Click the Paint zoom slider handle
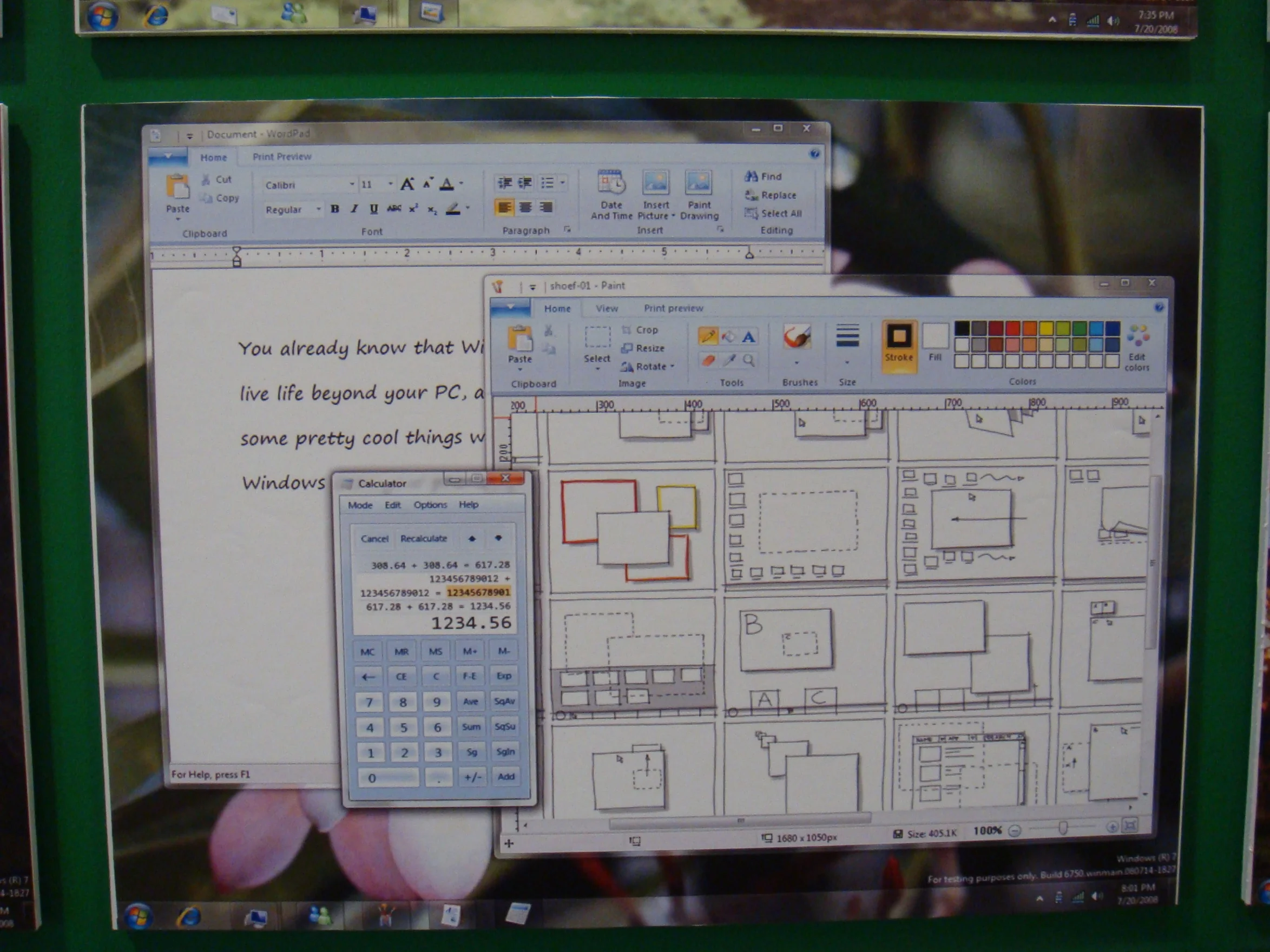The height and width of the screenshot is (952, 1270). (1063, 827)
